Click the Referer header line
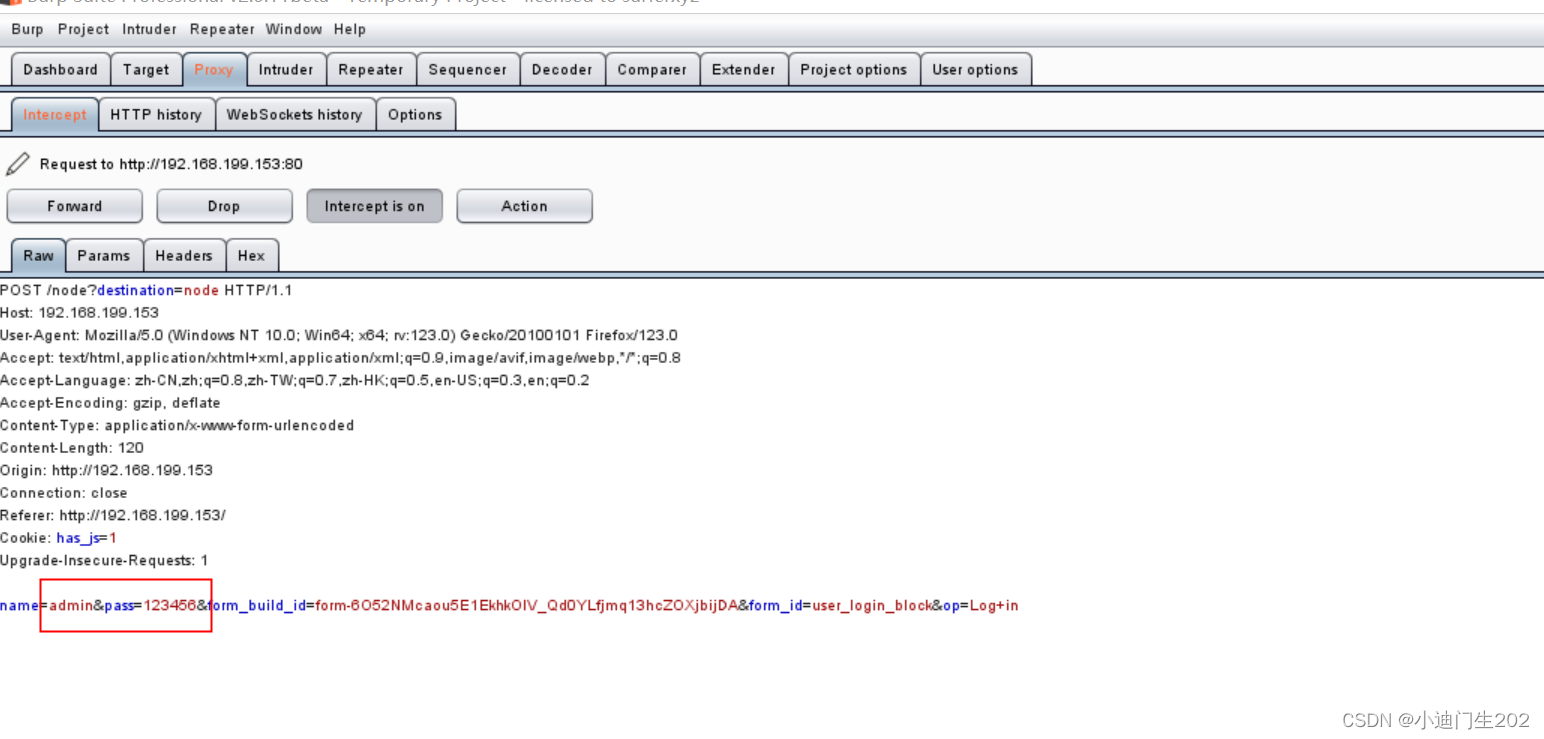 tap(113, 515)
